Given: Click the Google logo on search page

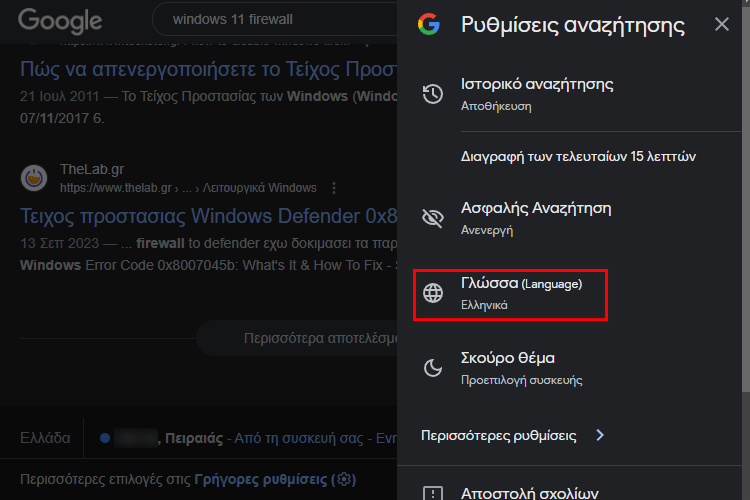Looking at the screenshot, I should tap(60, 21).
